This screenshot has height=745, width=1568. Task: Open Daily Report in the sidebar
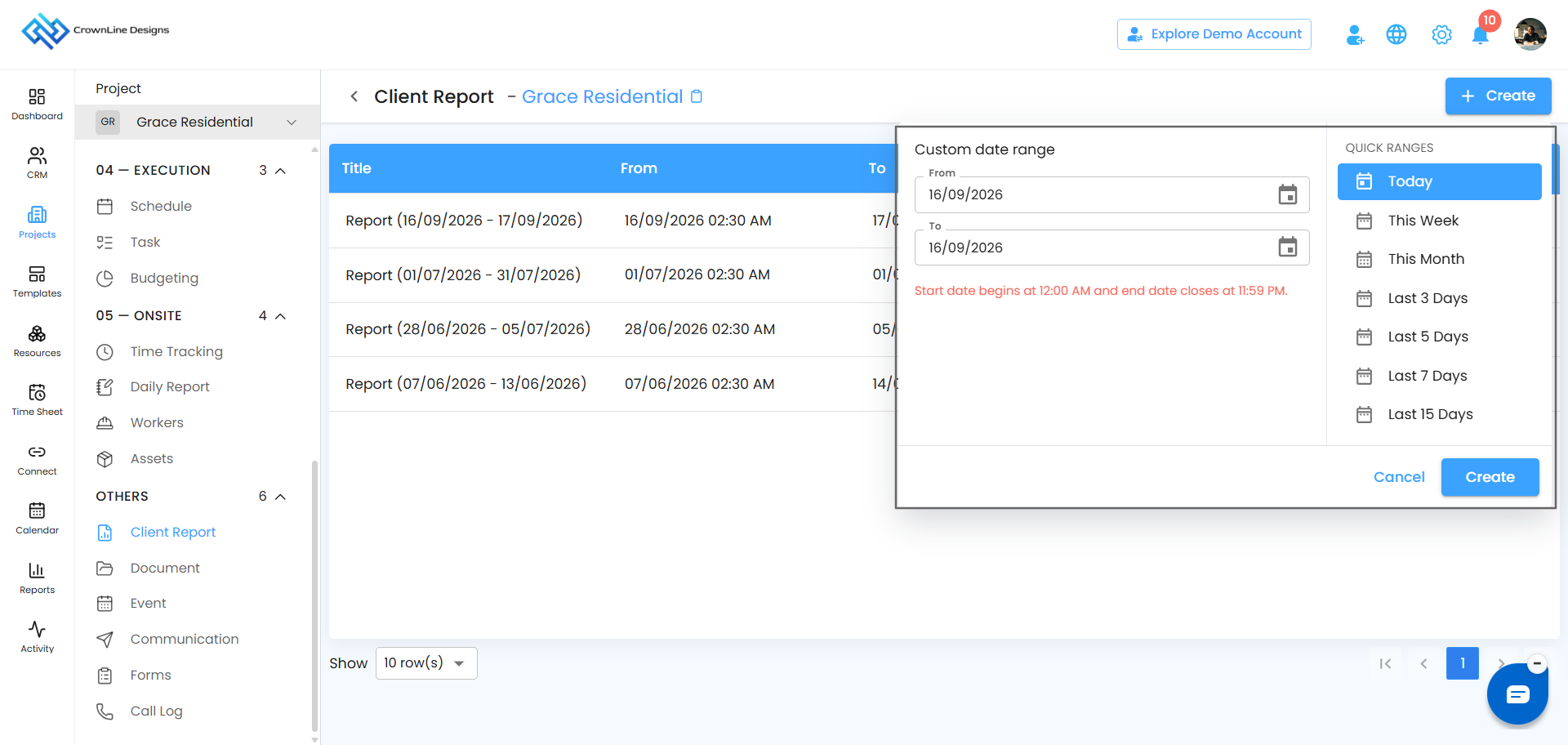(170, 387)
